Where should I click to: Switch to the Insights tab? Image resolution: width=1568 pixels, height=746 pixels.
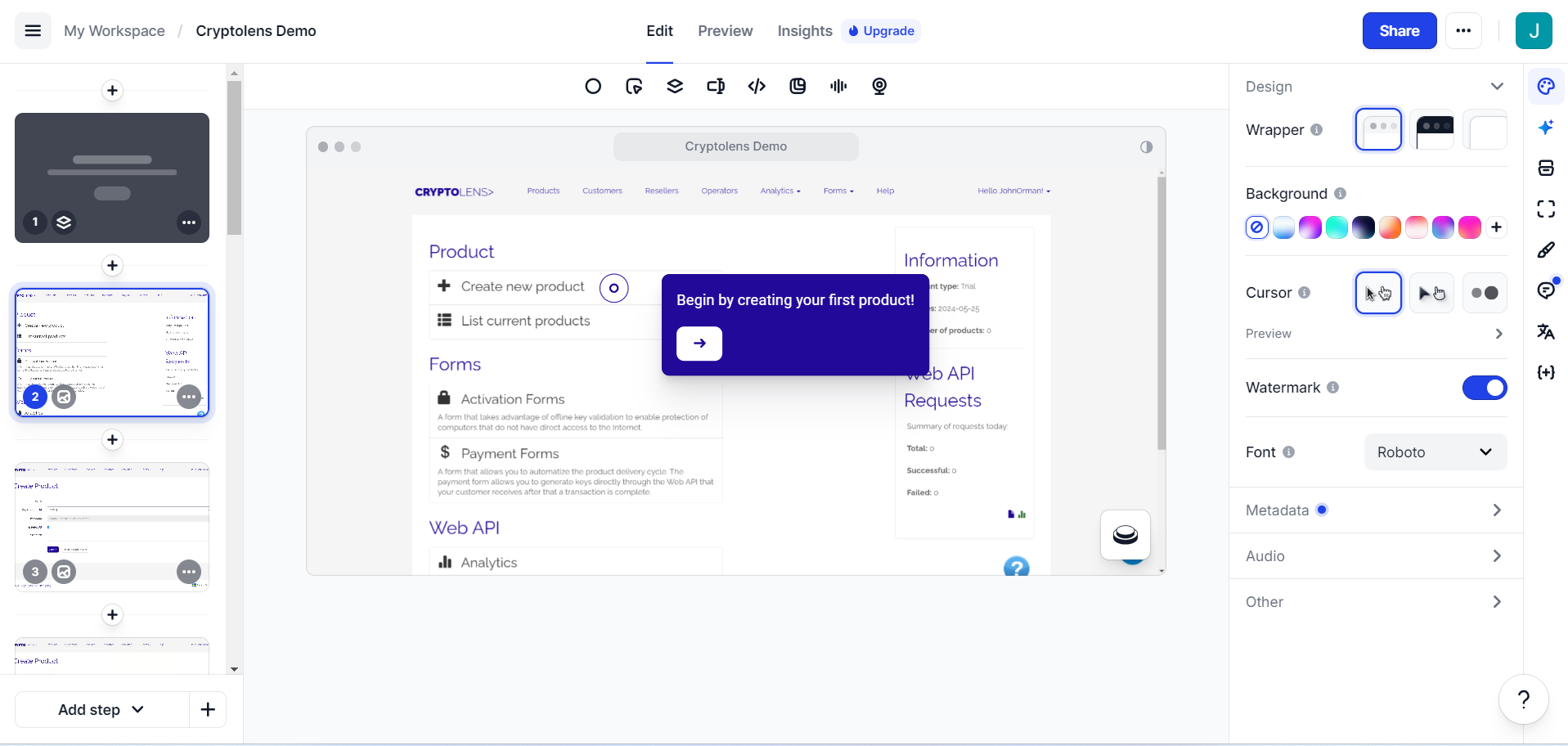tap(805, 31)
